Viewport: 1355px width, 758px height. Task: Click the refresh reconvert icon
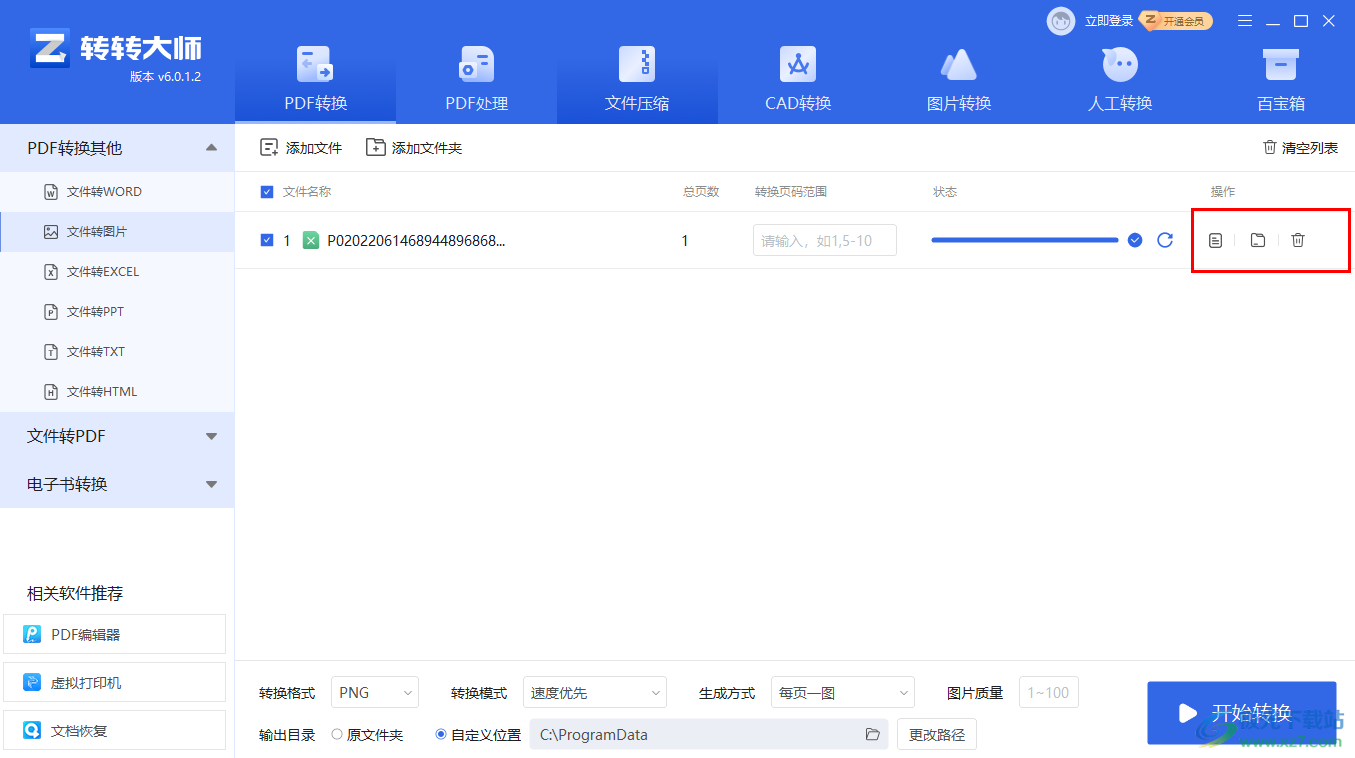pyautogui.click(x=1165, y=240)
